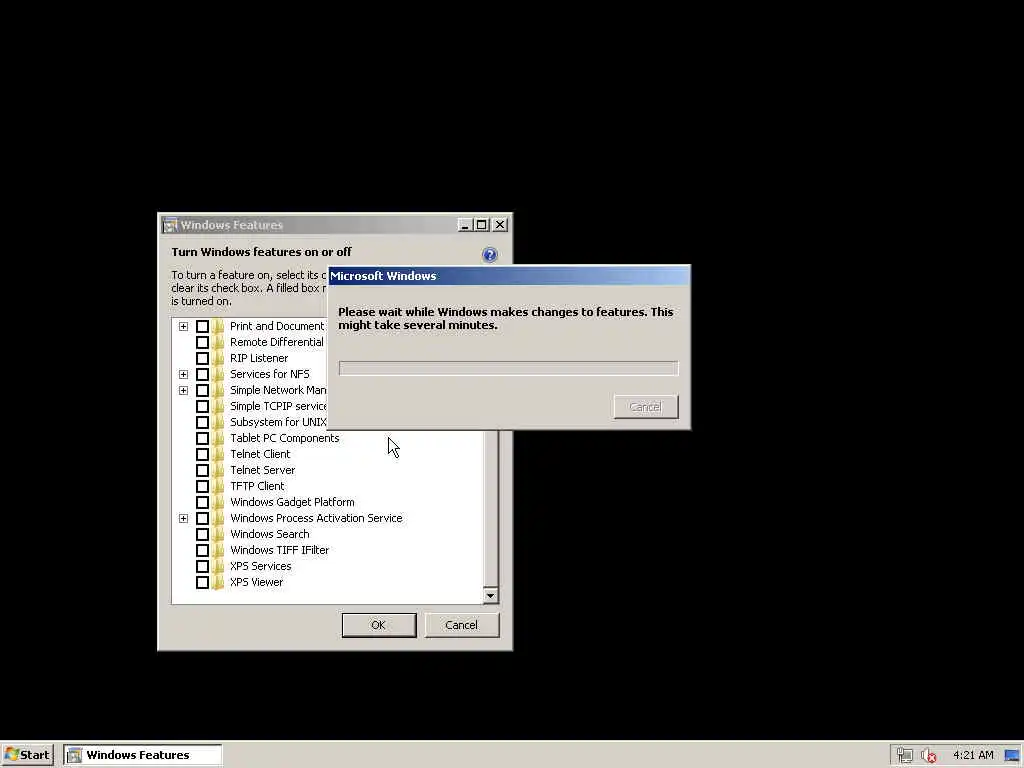Image resolution: width=1024 pixels, height=768 pixels.
Task: Select the XPS Viewer label
Action: (x=256, y=583)
